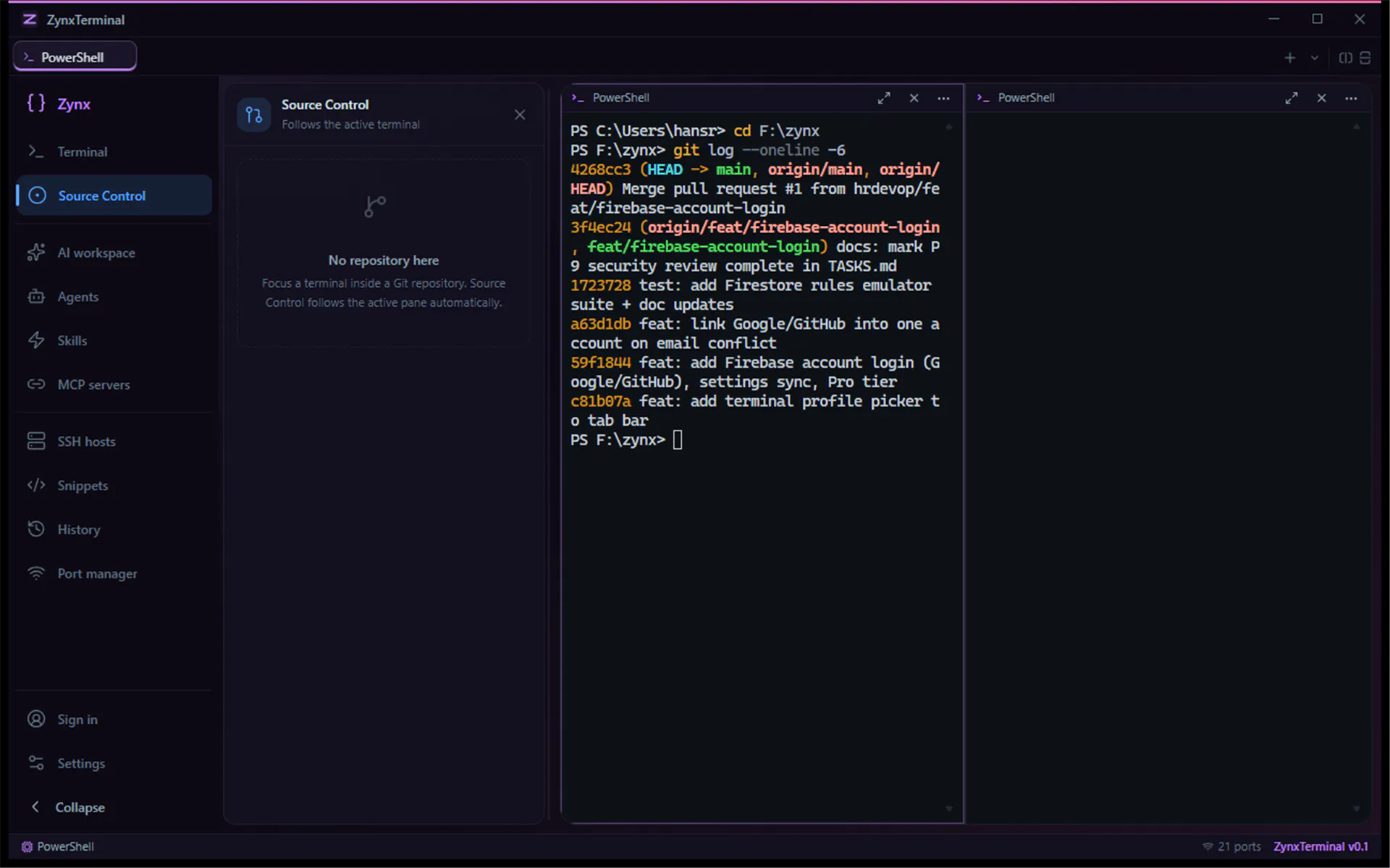Image resolution: width=1390 pixels, height=868 pixels.
Task: Click commit hash 4268cc3
Action: tap(600, 169)
